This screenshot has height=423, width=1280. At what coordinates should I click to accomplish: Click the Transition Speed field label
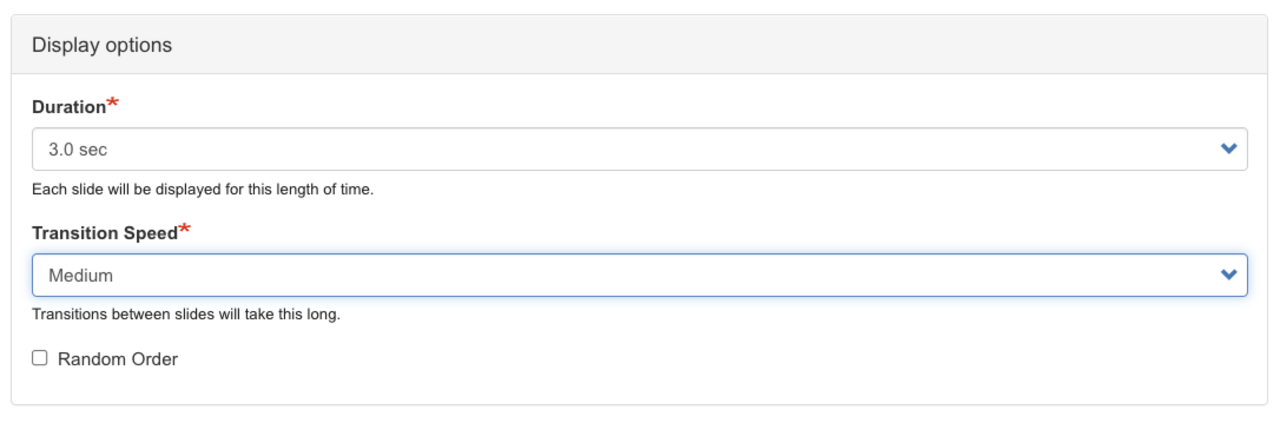click(104, 233)
